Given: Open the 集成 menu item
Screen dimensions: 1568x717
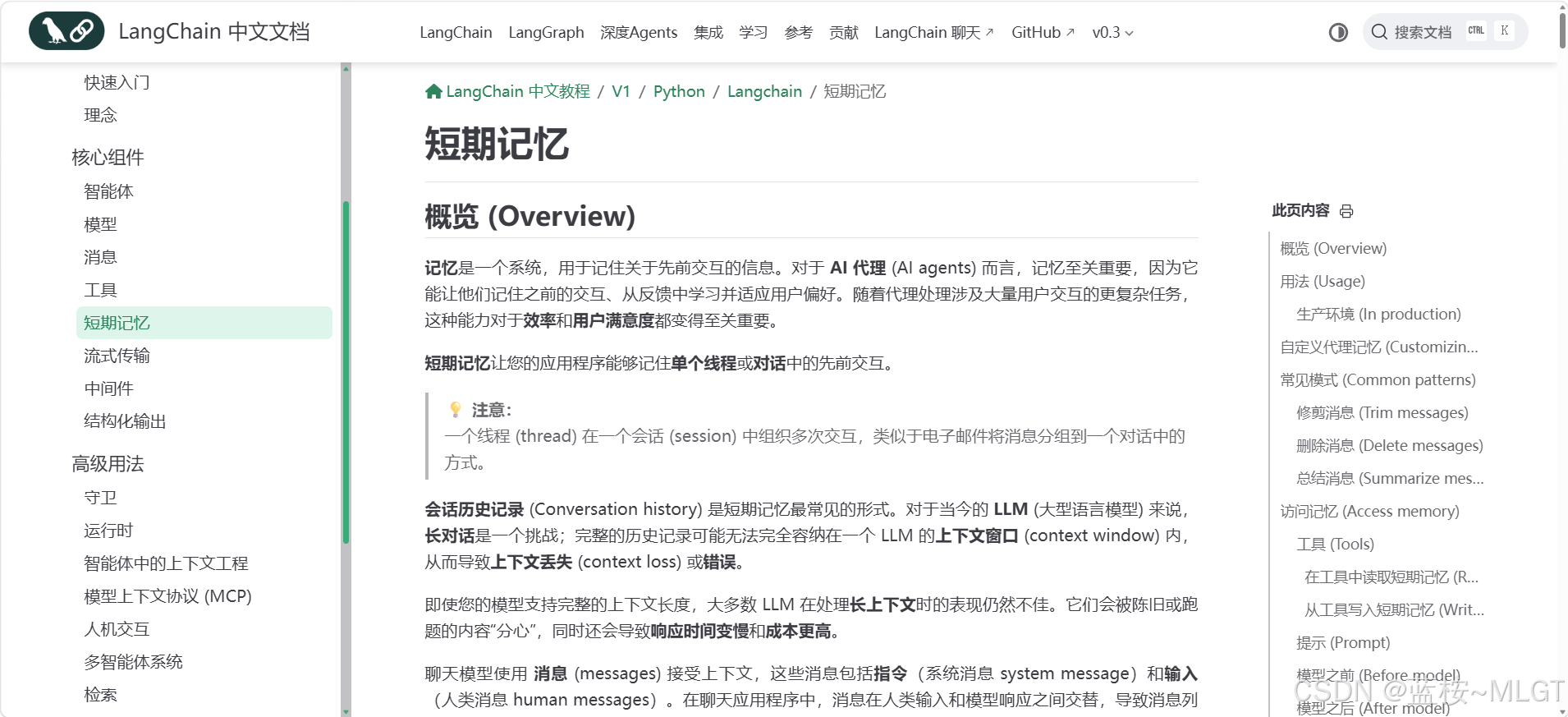Looking at the screenshot, I should [x=708, y=33].
